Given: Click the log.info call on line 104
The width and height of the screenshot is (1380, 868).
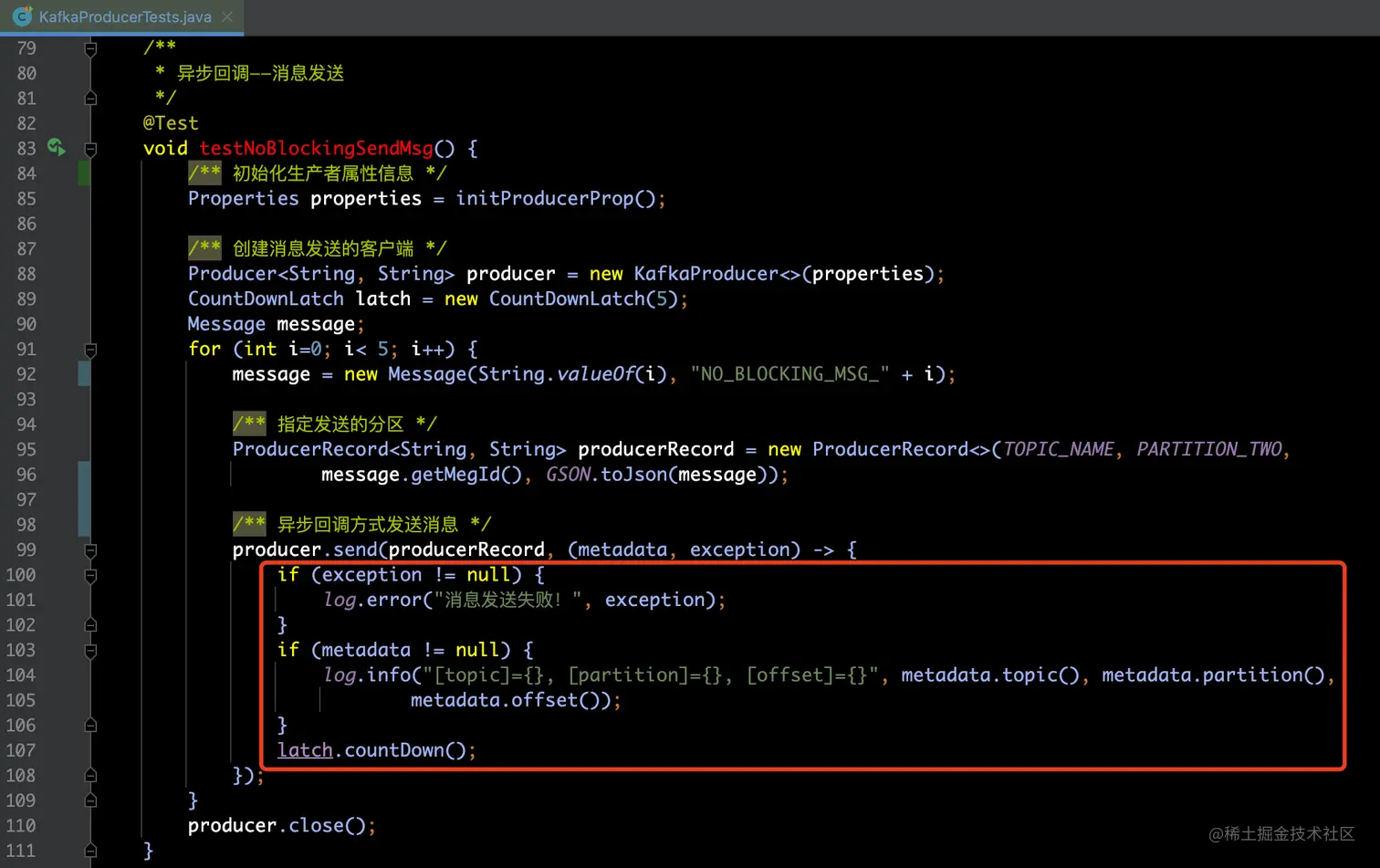Looking at the screenshot, I should pos(366,675).
